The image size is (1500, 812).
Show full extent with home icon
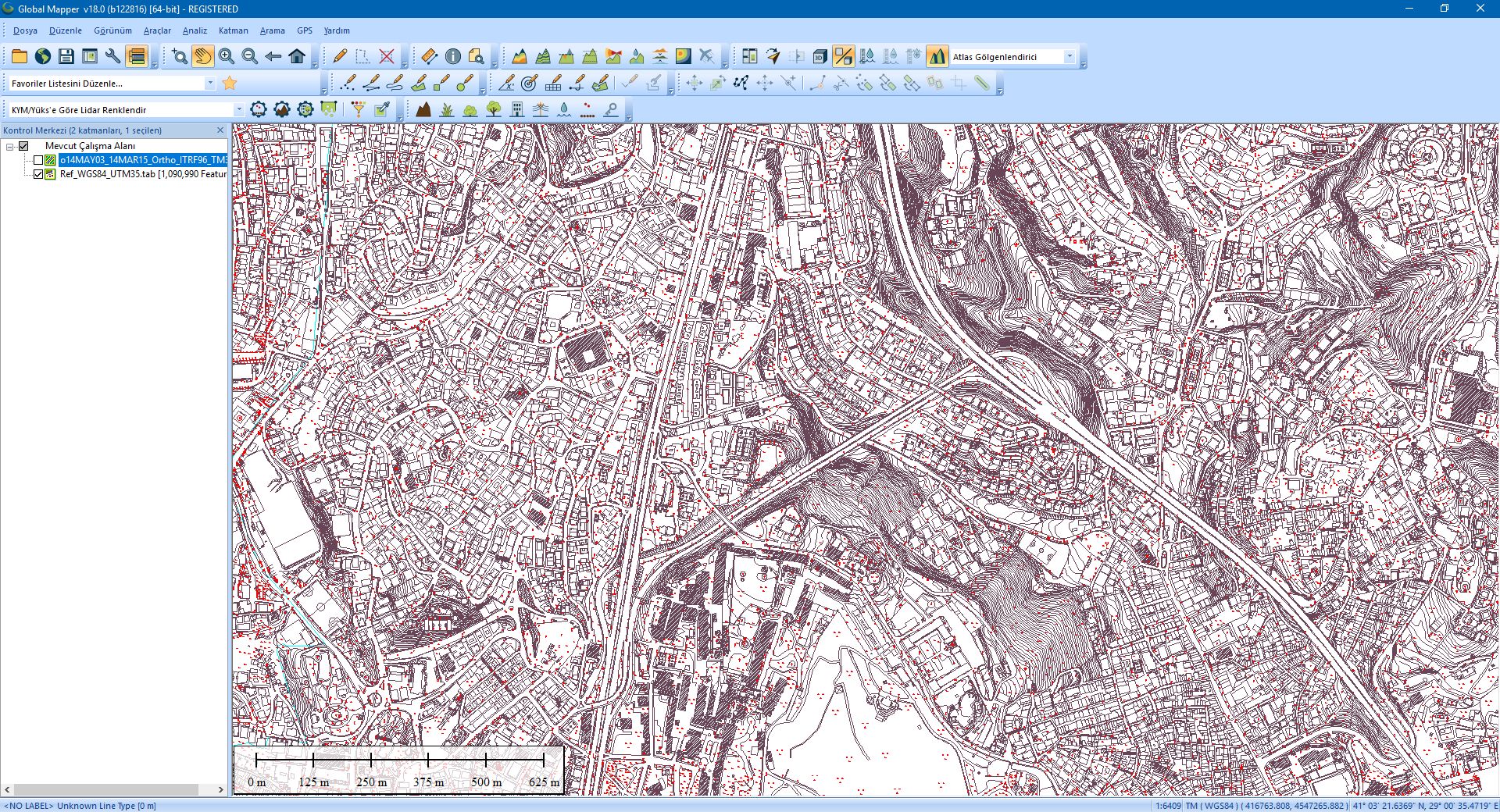[x=297, y=56]
